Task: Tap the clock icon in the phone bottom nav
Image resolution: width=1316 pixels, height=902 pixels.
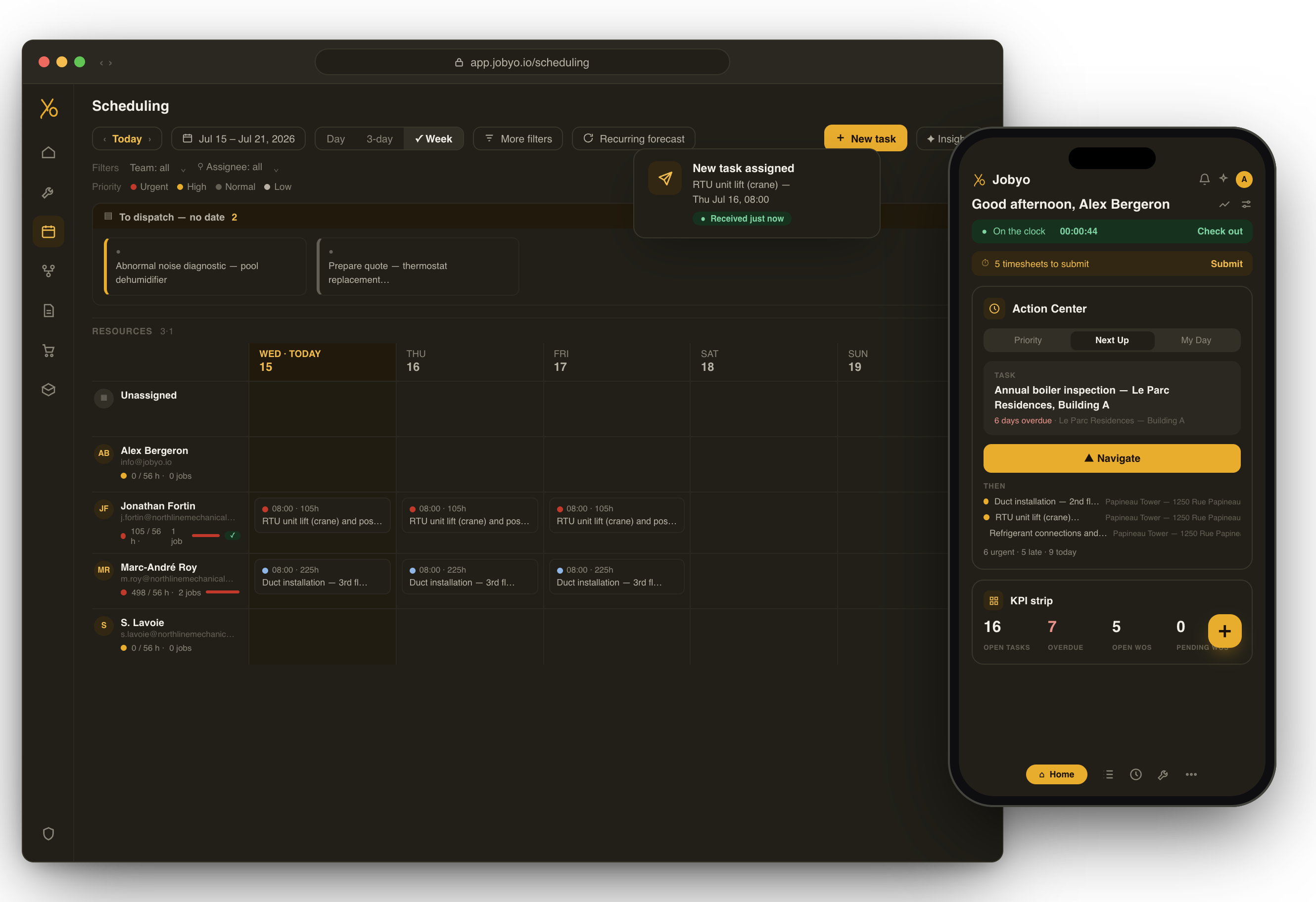Action: pos(1135,774)
